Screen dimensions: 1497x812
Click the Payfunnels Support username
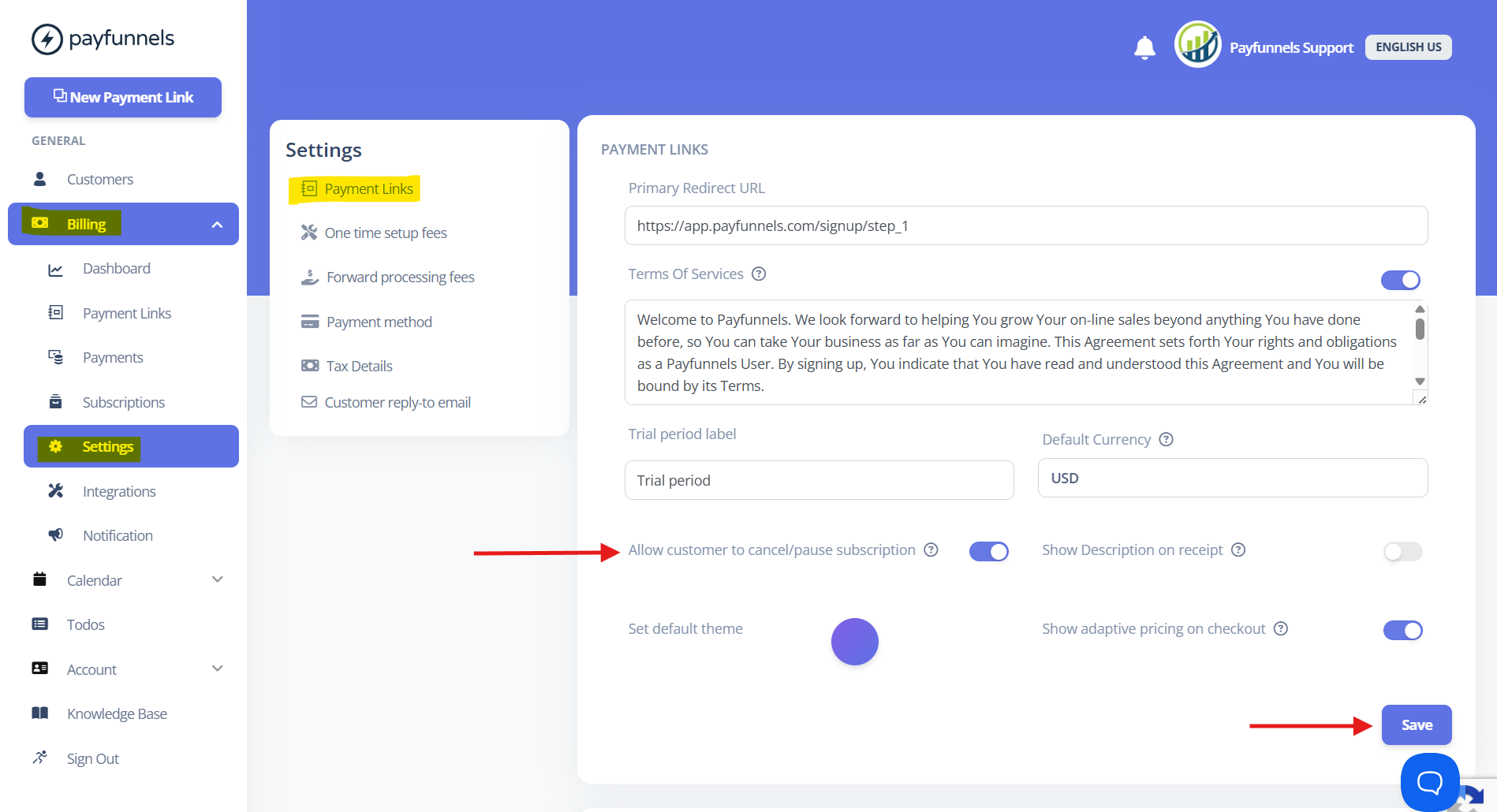point(1291,47)
